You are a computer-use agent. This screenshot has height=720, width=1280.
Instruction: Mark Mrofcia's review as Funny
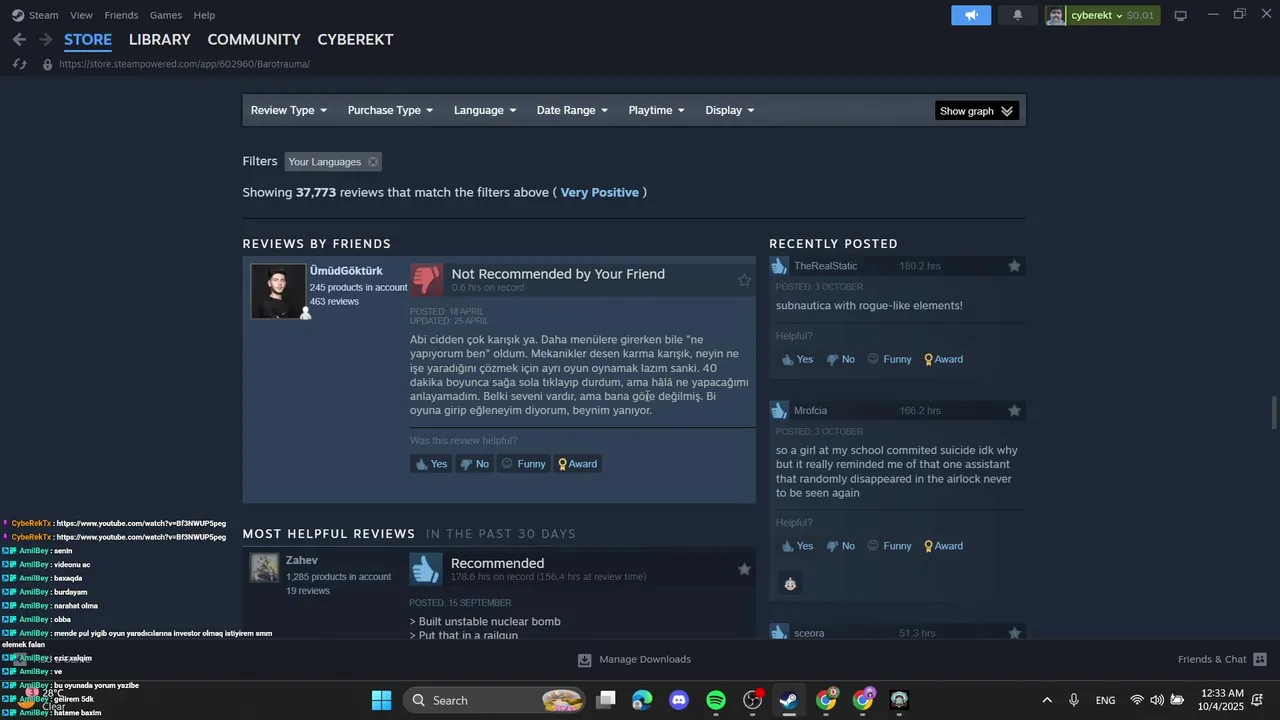[x=890, y=546]
